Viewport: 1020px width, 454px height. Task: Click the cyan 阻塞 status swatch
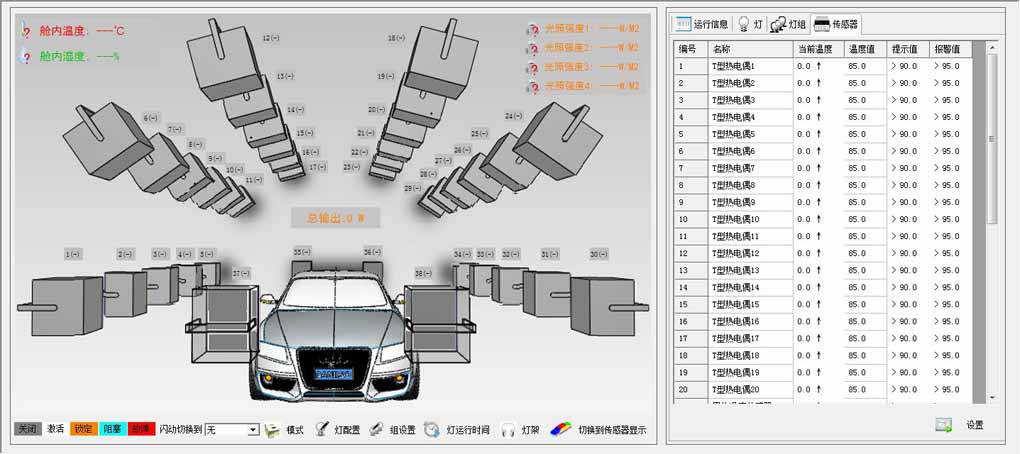[x=112, y=430]
